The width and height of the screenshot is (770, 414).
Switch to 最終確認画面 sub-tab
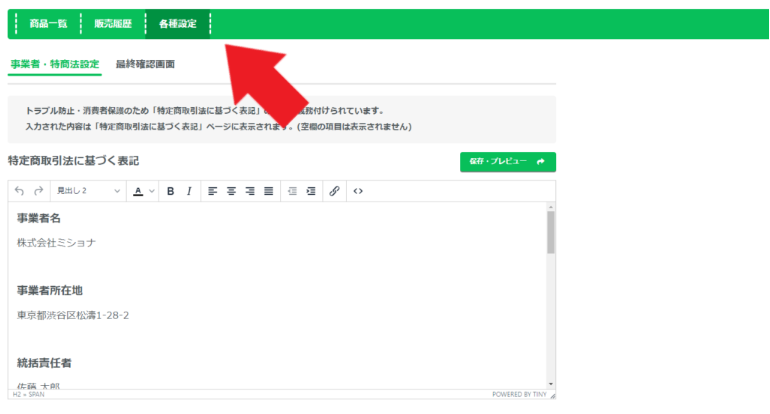(x=145, y=64)
